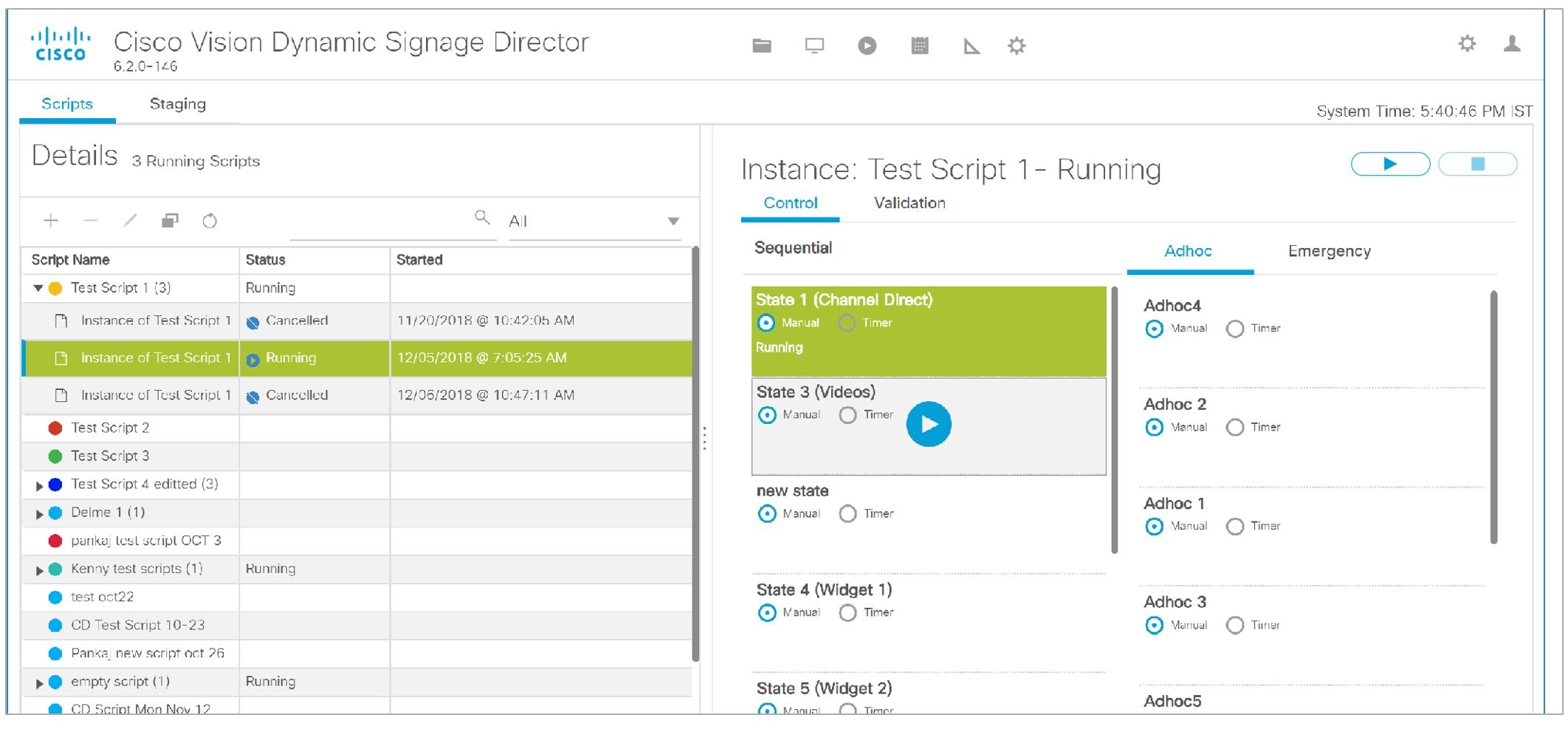Expand Delme 1 (1)
Image resolution: width=1568 pixels, height=729 pixels.
pos(39,513)
